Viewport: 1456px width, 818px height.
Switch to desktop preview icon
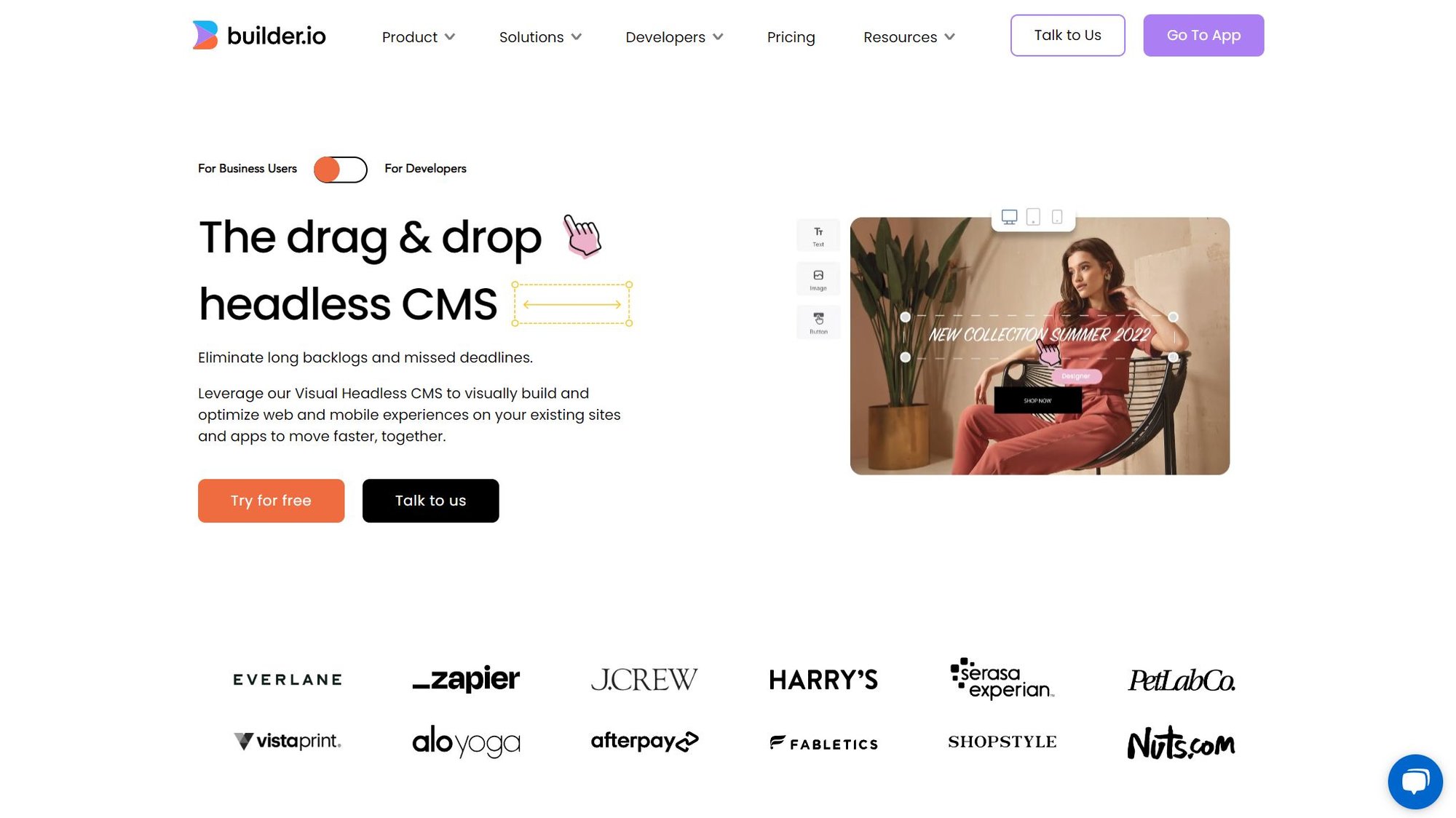(x=1009, y=217)
